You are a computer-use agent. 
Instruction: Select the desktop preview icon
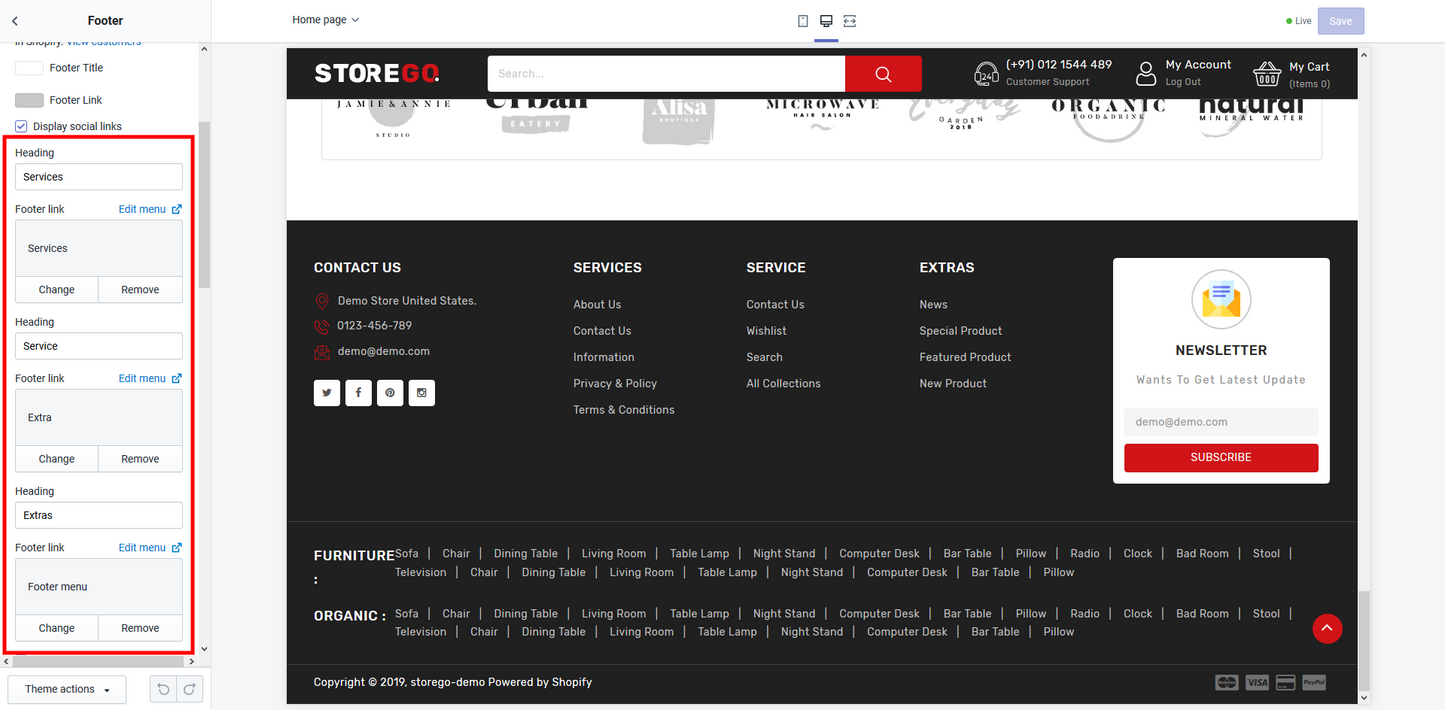point(826,20)
